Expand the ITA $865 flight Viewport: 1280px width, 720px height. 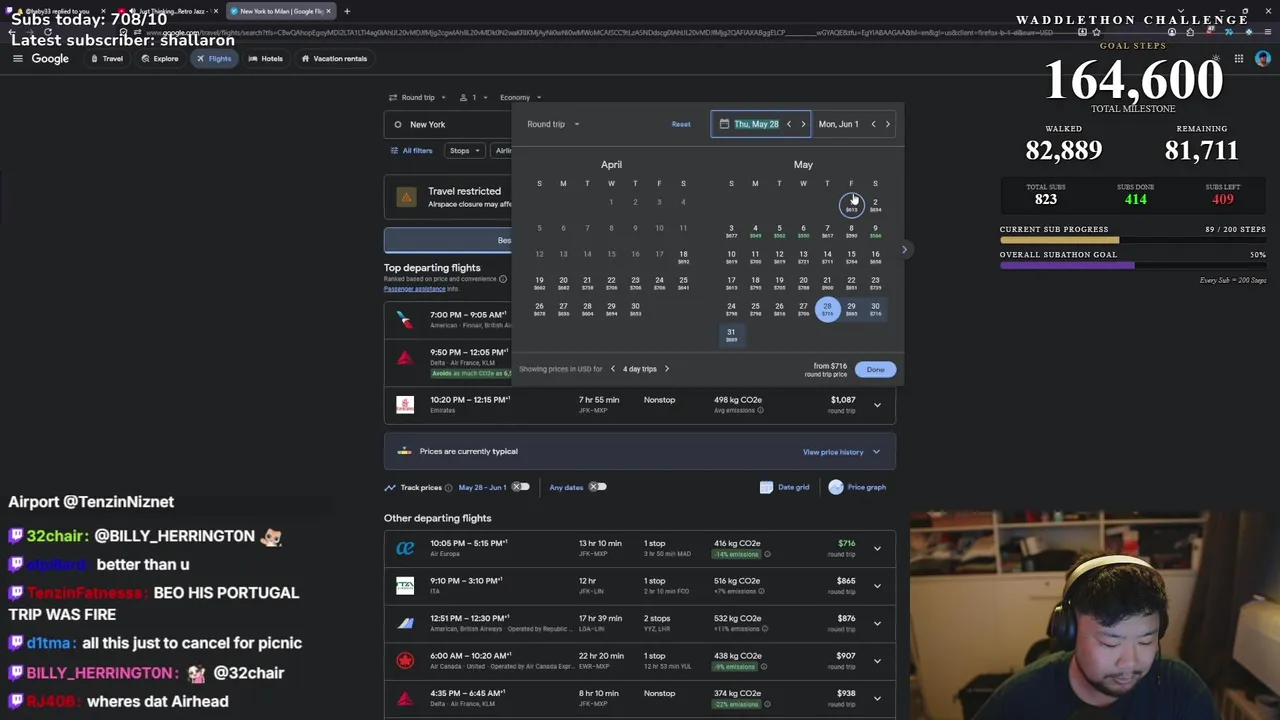[877, 586]
